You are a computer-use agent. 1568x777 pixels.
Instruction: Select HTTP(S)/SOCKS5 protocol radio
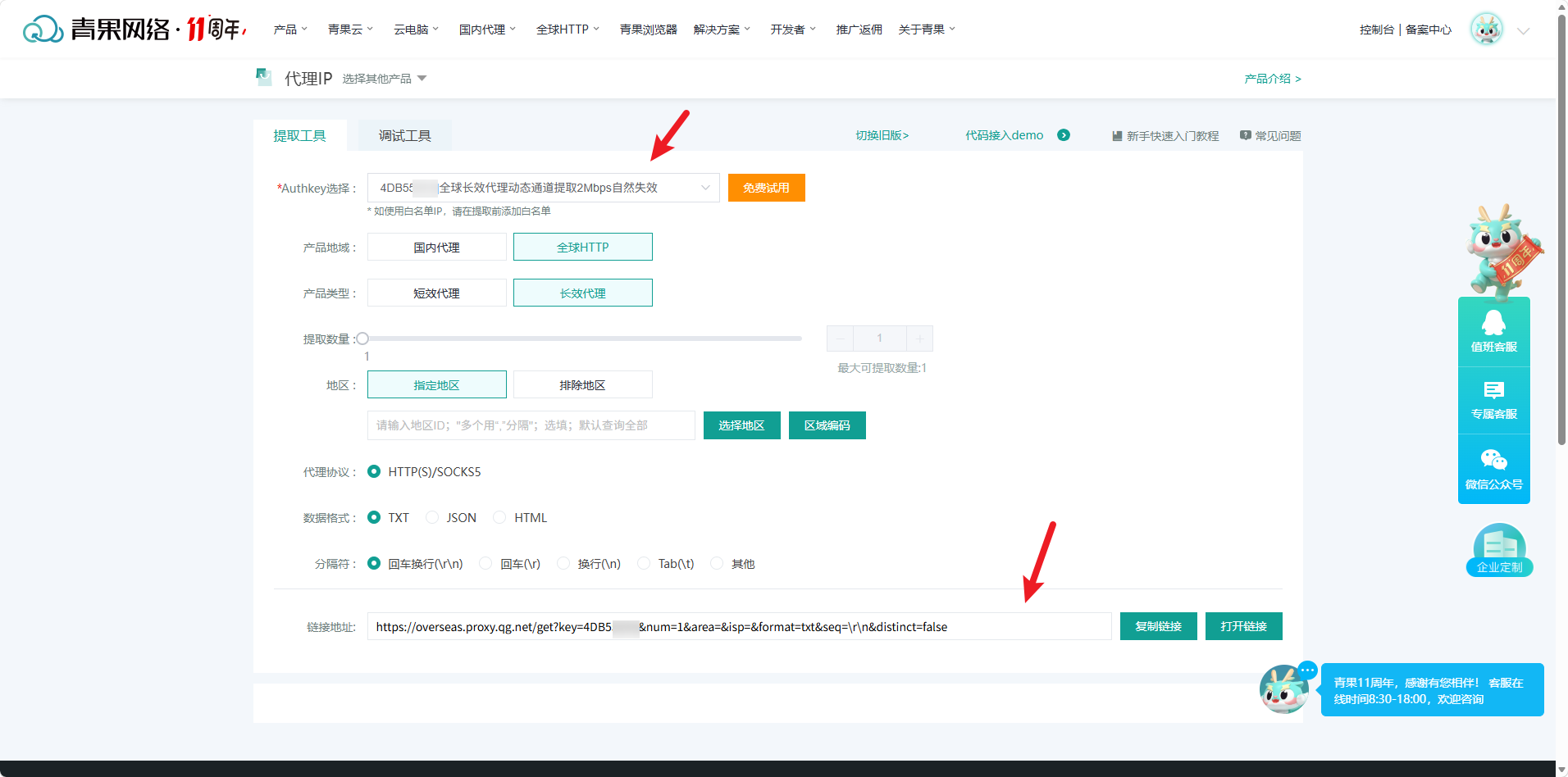(374, 471)
